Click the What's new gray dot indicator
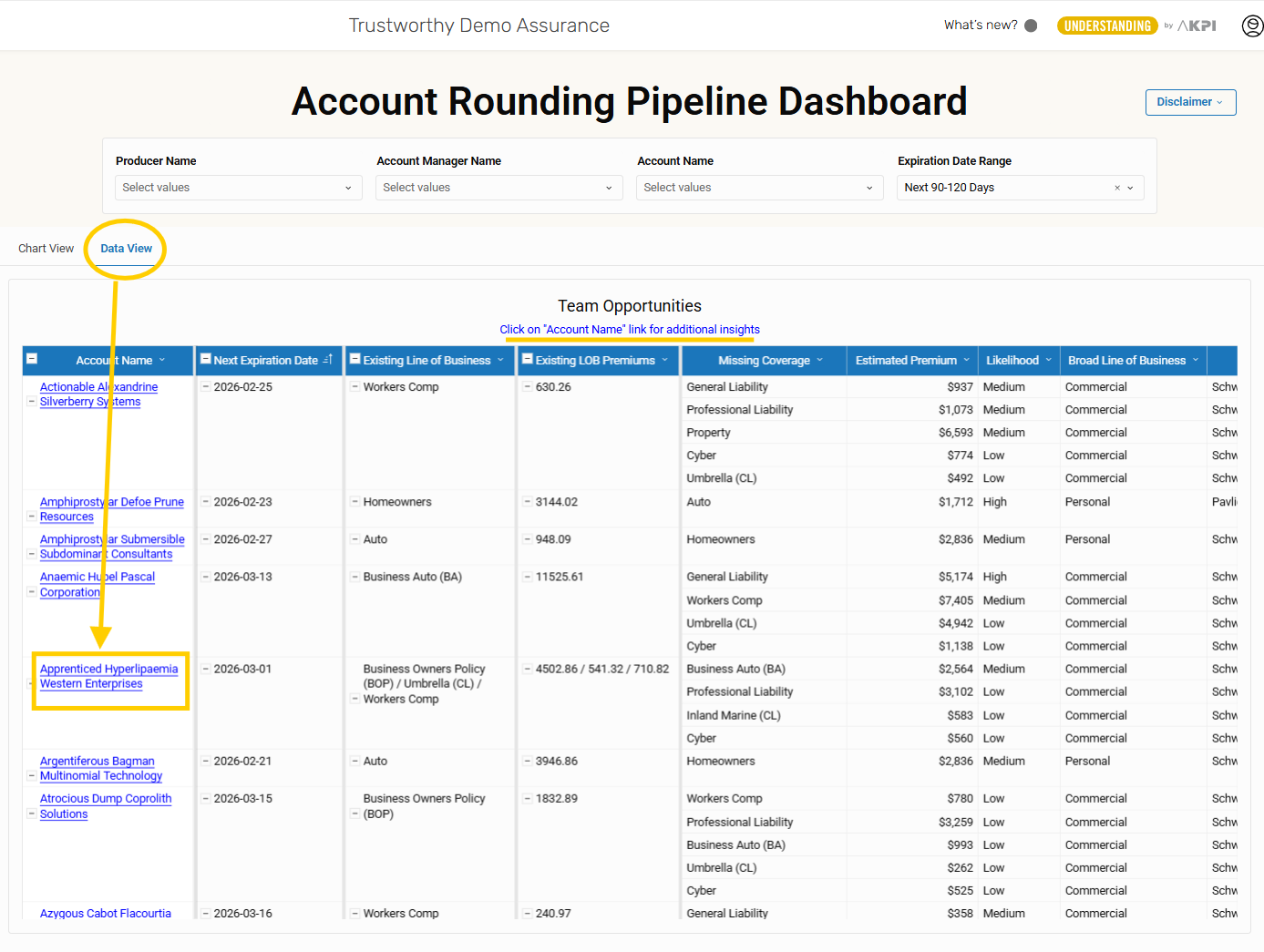Image resolution: width=1264 pixels, height=952 pixels. pyautogui.click(x=1031, y=26)
